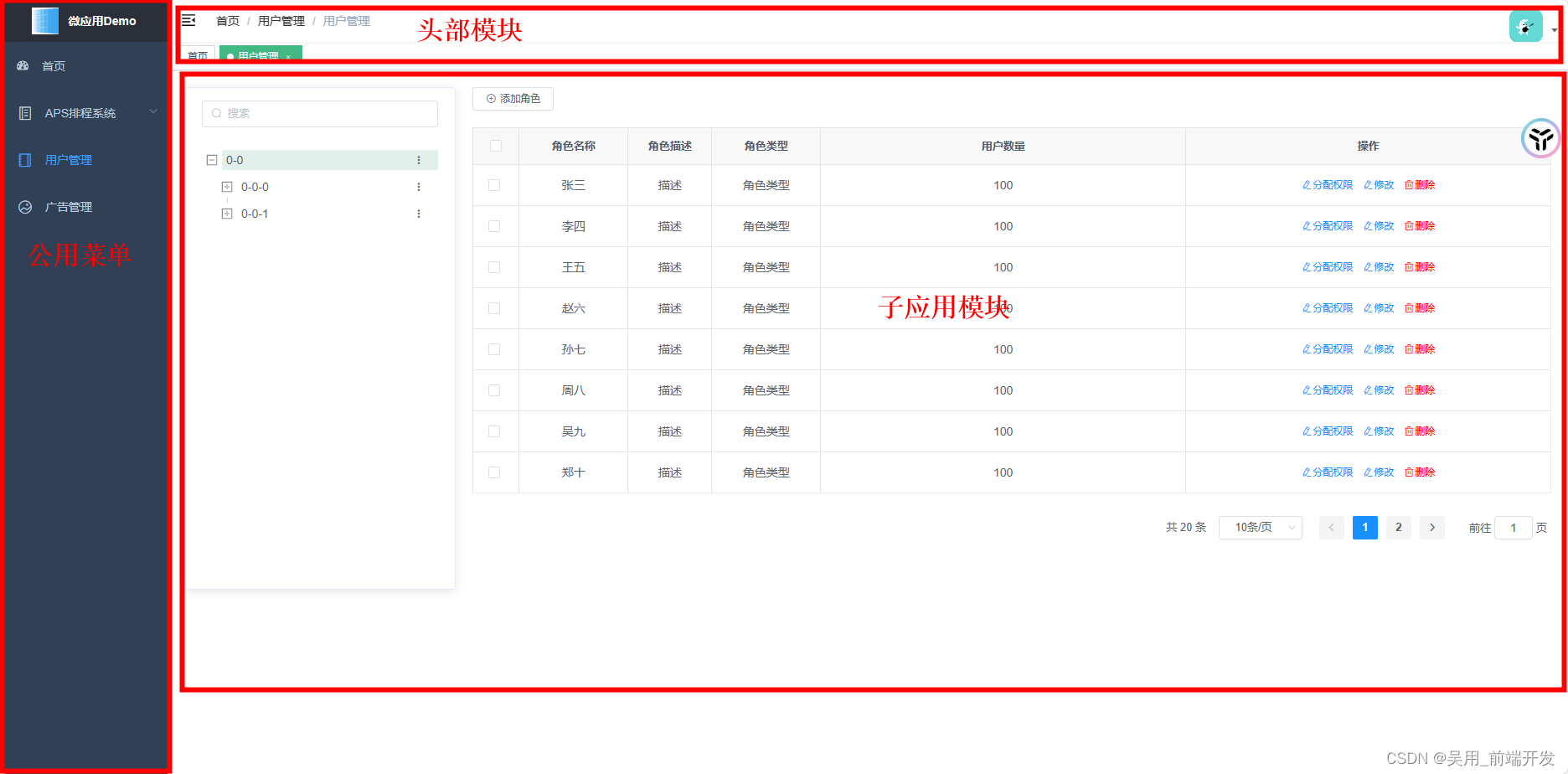Open more options for node 0-0-0
This screenshot has width=1568, height=774.
pyautogui.click(x=419, y=187)
